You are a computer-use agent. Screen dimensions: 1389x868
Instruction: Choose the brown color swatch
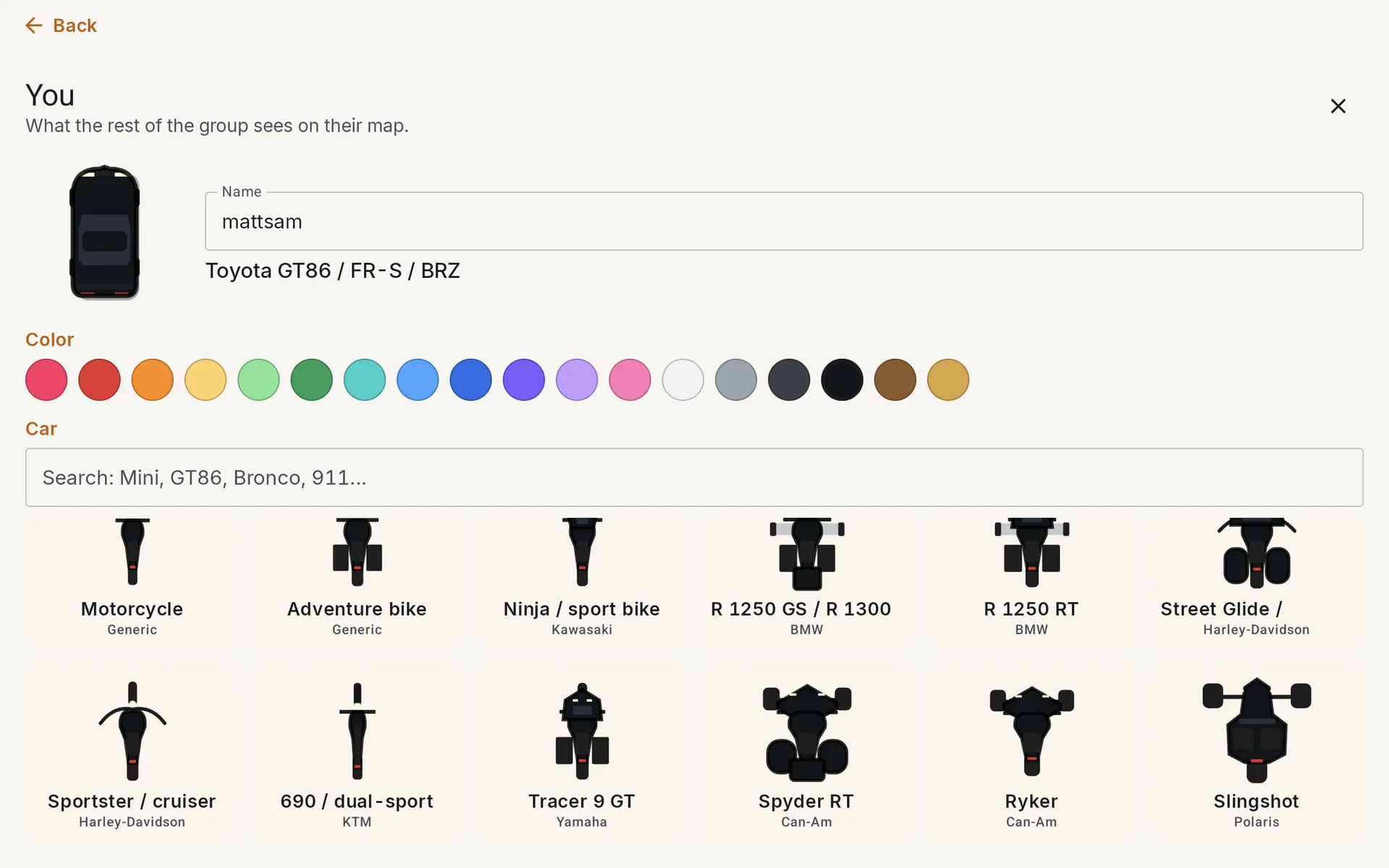pos(895,380)
